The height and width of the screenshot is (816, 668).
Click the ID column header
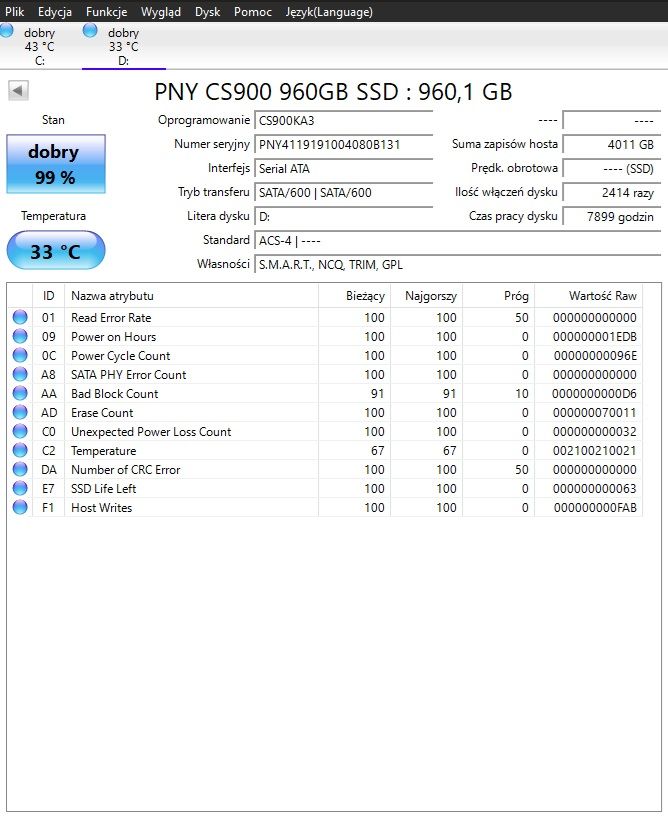48,296
